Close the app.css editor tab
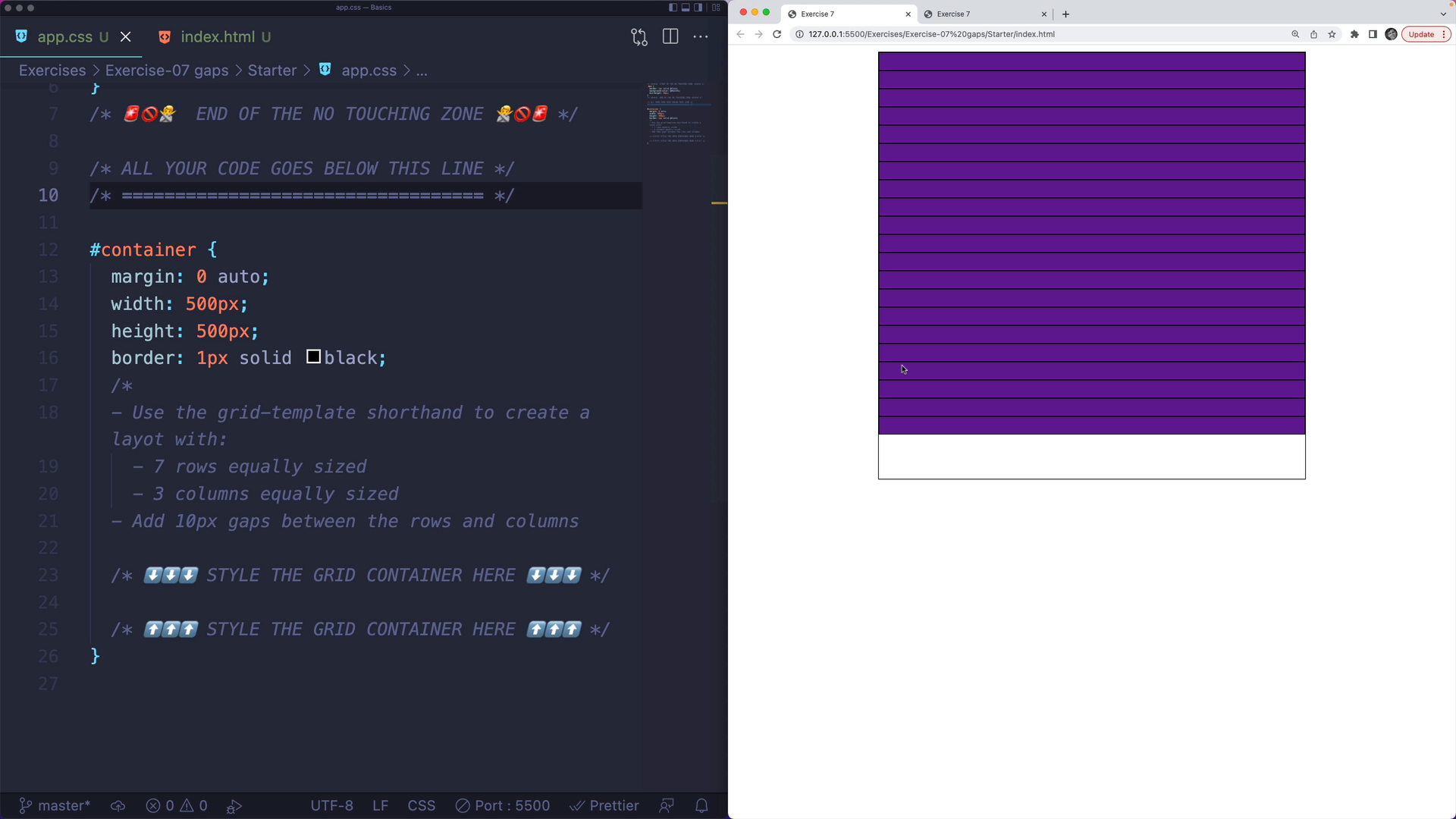Image resolution: width=1456 pixels, height=819 pixels. click(126, 36)
